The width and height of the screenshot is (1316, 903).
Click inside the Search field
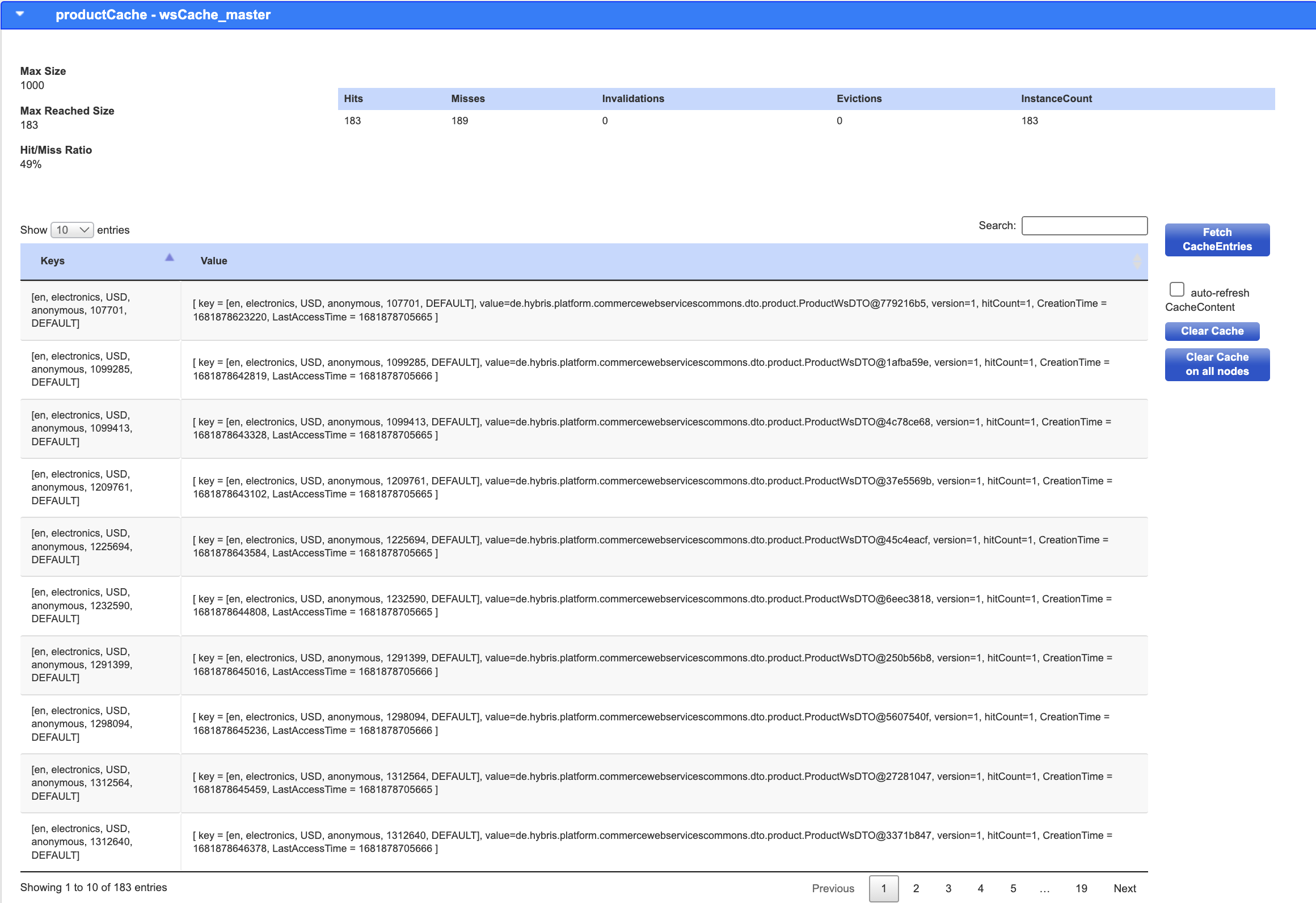click(x=1084, y=226)
